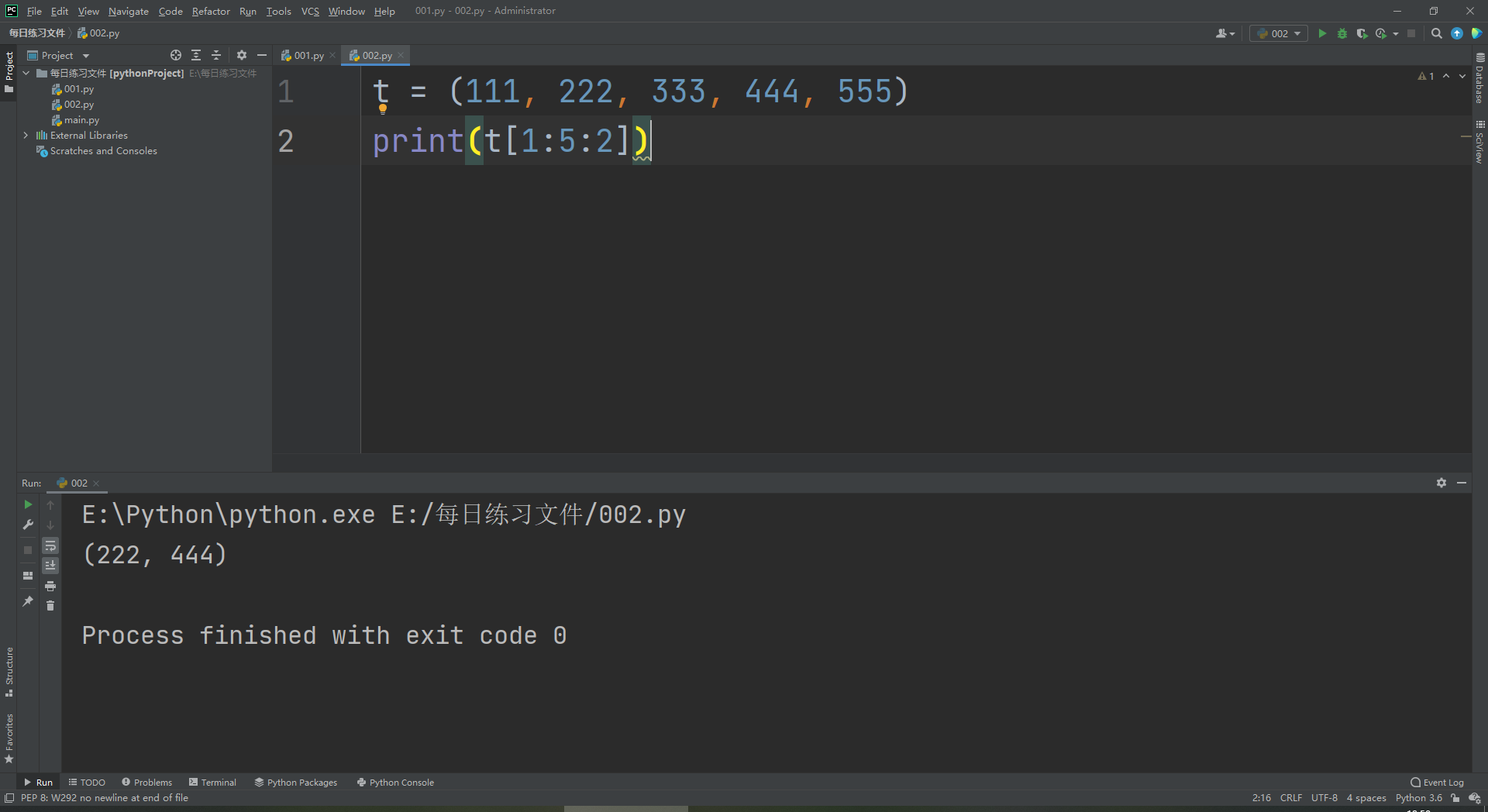Rerun 002 from the Run panel
1488x812 pixels.
coord(28,504)
